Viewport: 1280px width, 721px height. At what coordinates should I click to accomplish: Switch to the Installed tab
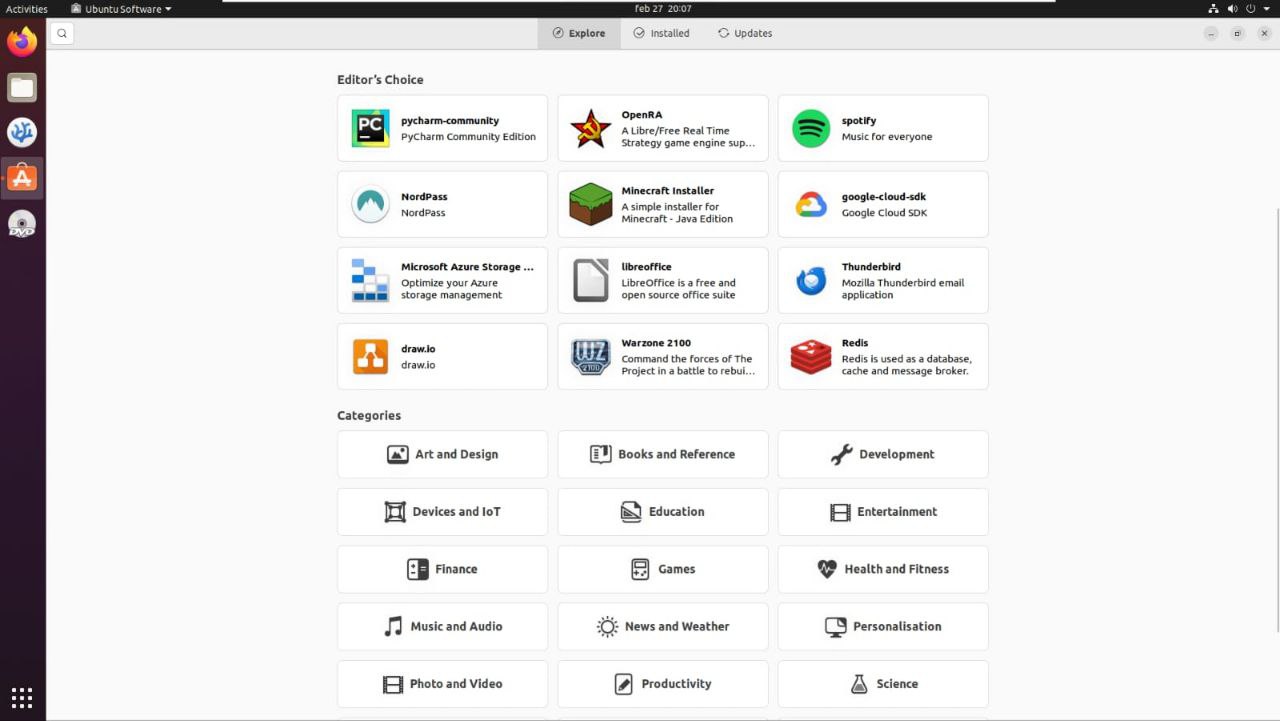(661, 33)
